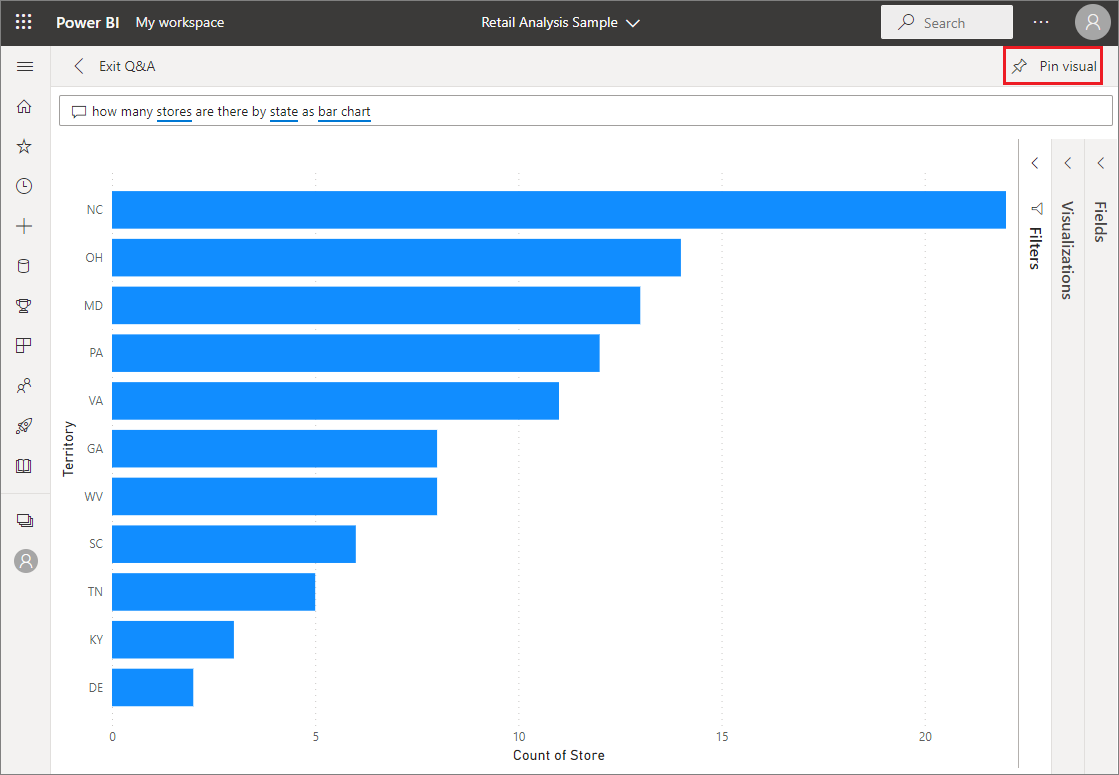Open the Retail Analysis Sample dataset dropdown
1119x775 pixels.
tap(634, 22)
